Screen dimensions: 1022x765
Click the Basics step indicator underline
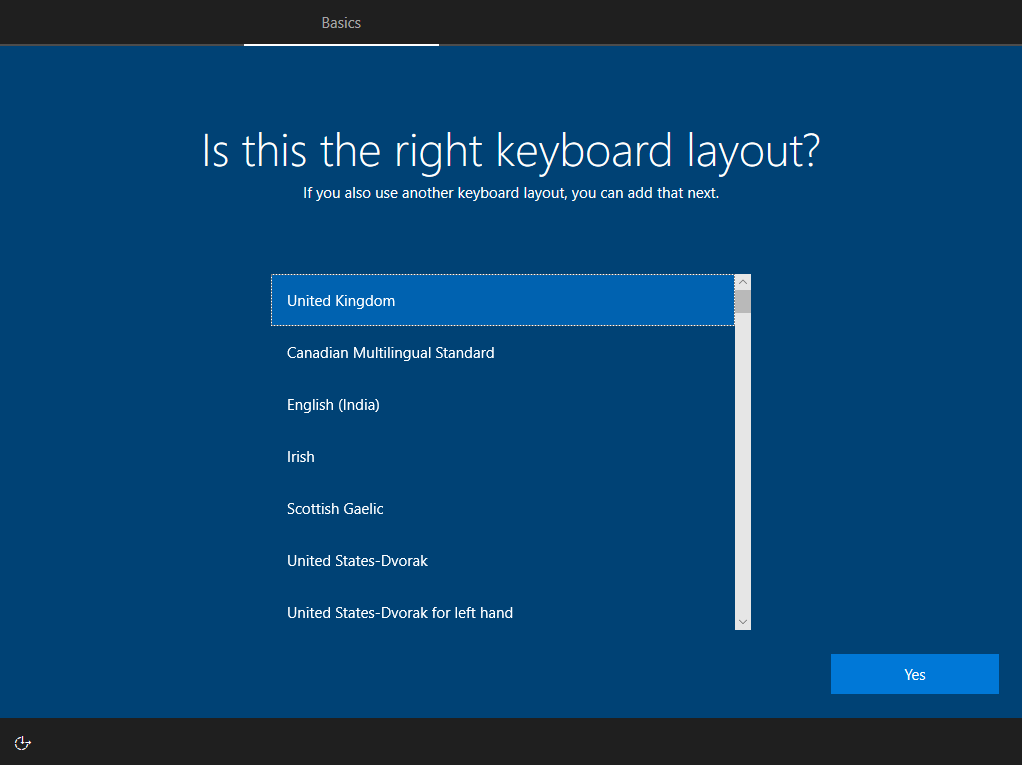tap(341, 45)
